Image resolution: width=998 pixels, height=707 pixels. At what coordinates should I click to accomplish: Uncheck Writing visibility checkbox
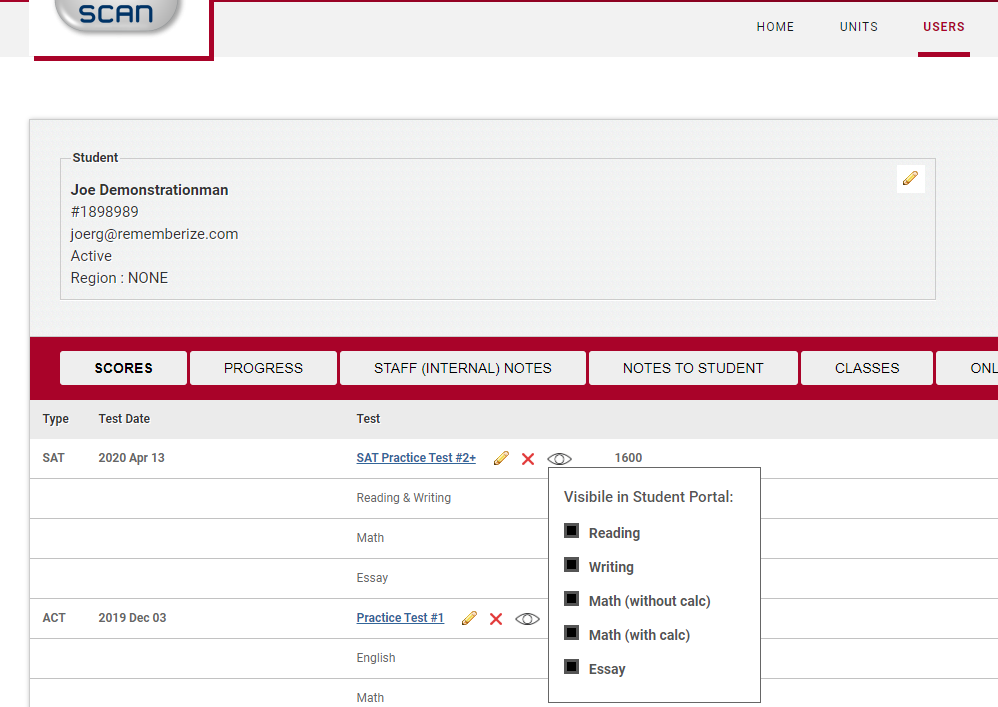[x=572, y=565]
